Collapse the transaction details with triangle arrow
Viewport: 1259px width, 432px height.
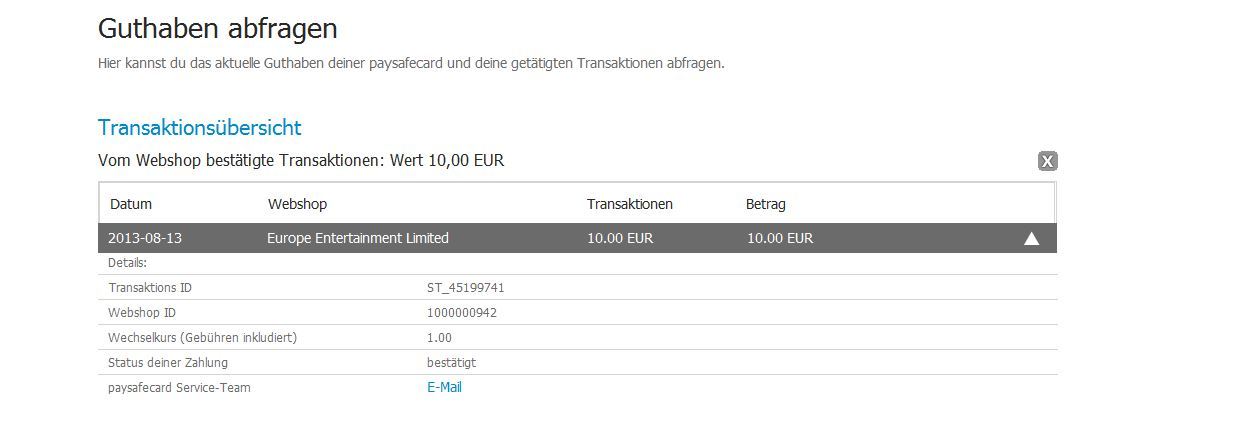tap(1032, 238)
